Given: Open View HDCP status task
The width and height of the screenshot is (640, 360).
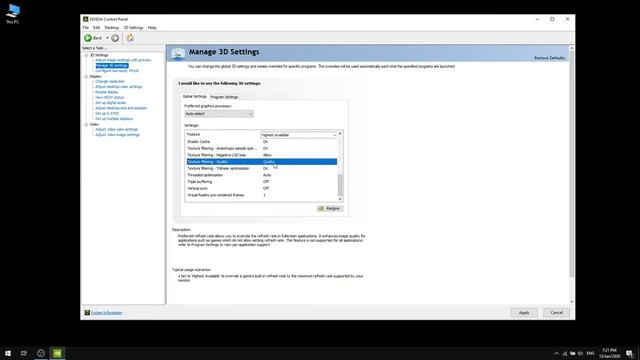Looking at the screenshot, I should coord(109,98).
